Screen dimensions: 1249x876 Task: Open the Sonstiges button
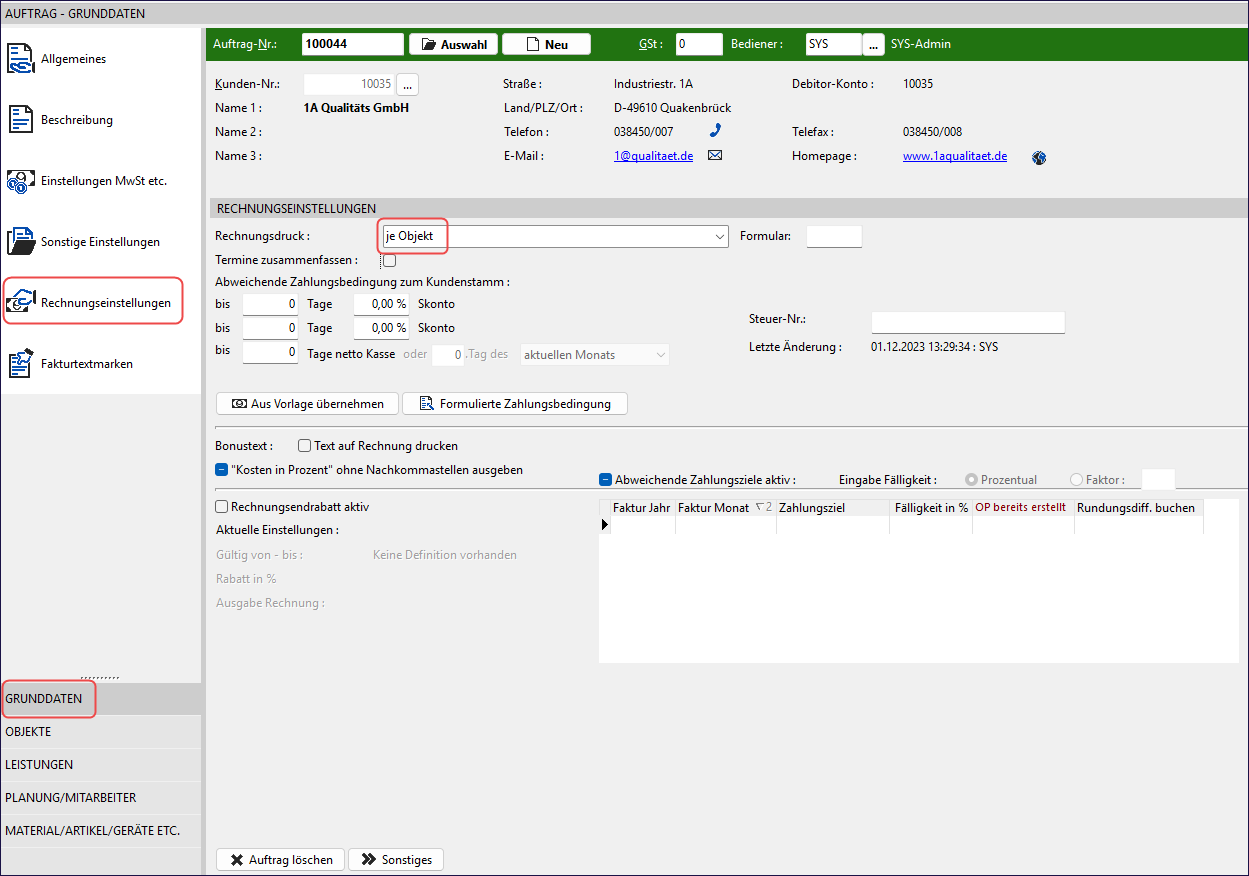(396, 860)
